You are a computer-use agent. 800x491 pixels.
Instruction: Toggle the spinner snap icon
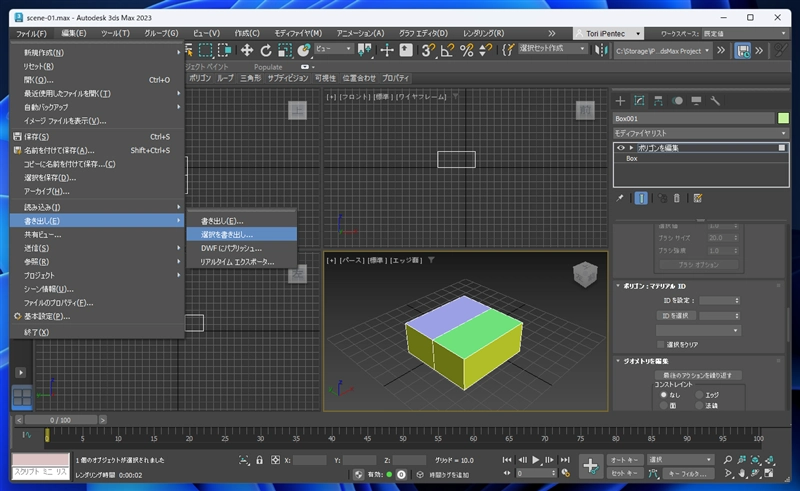[485, 50]
